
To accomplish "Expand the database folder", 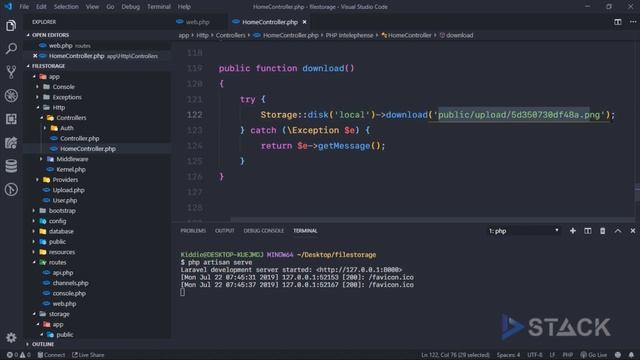I will (61, 231).
